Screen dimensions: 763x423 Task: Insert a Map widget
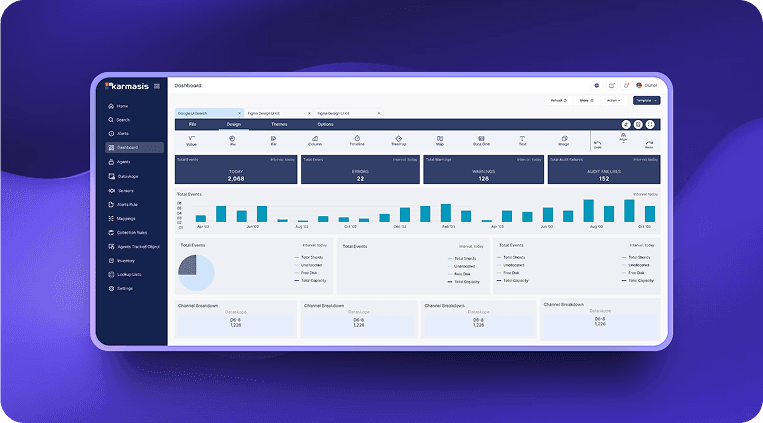[439, 140]
